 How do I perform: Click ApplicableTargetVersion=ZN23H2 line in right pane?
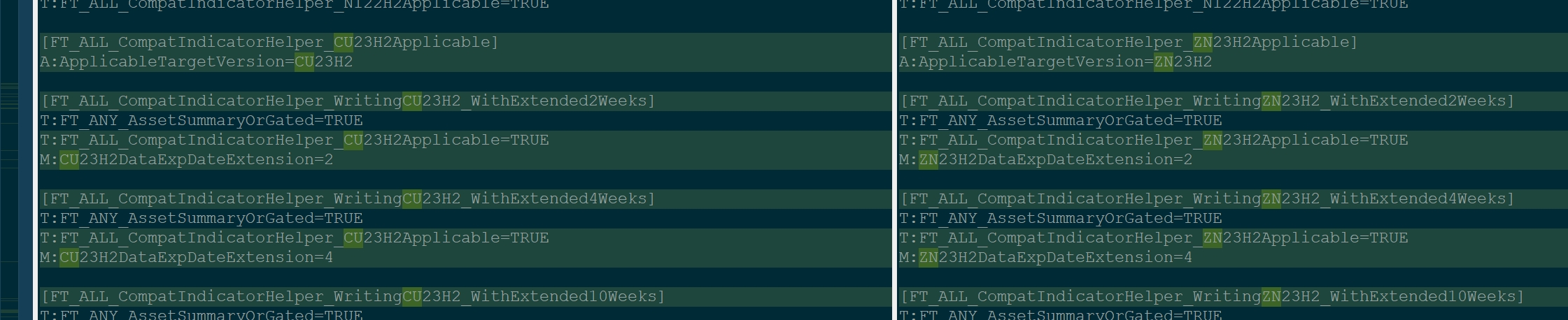click(1055, 62)
